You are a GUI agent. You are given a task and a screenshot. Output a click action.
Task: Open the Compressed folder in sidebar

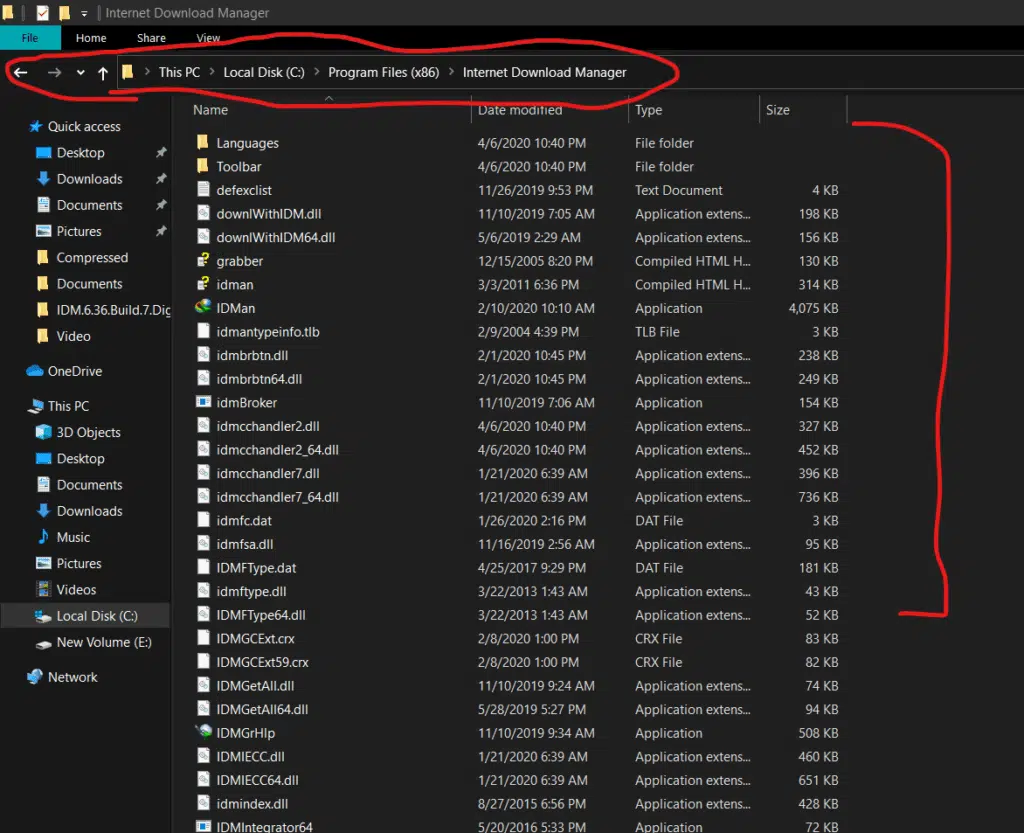[x=91, y=257]
